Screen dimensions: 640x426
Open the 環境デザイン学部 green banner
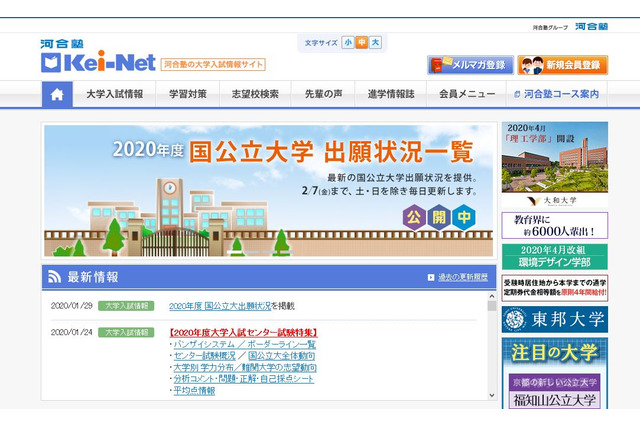pos(555,257)
